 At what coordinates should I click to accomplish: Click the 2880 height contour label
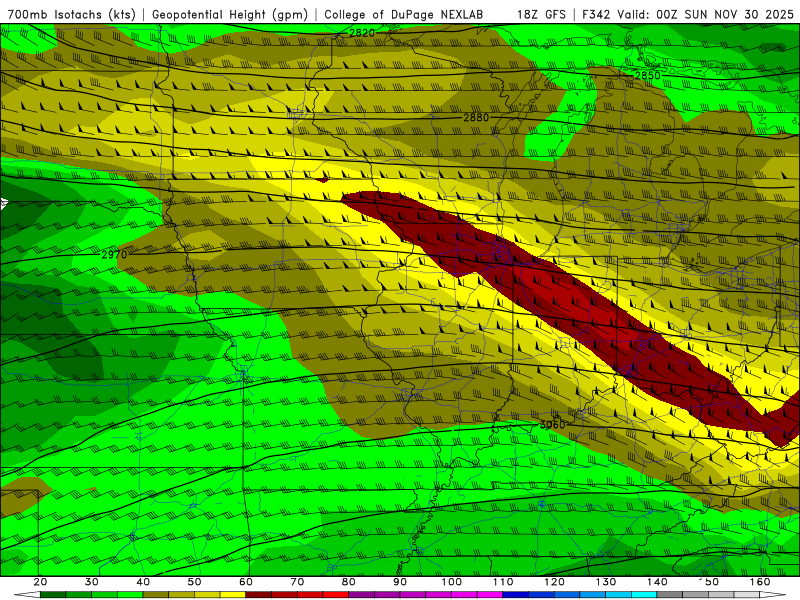pos(476,118)
